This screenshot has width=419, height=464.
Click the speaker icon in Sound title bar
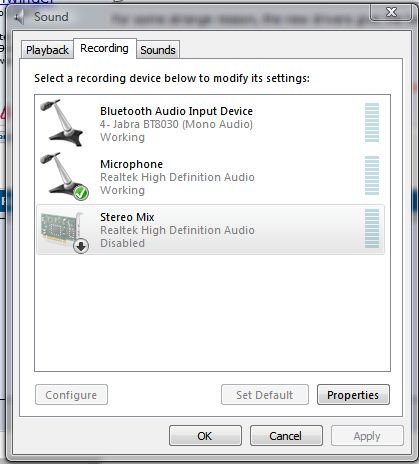pyautogui.click(x=20, y=17)
